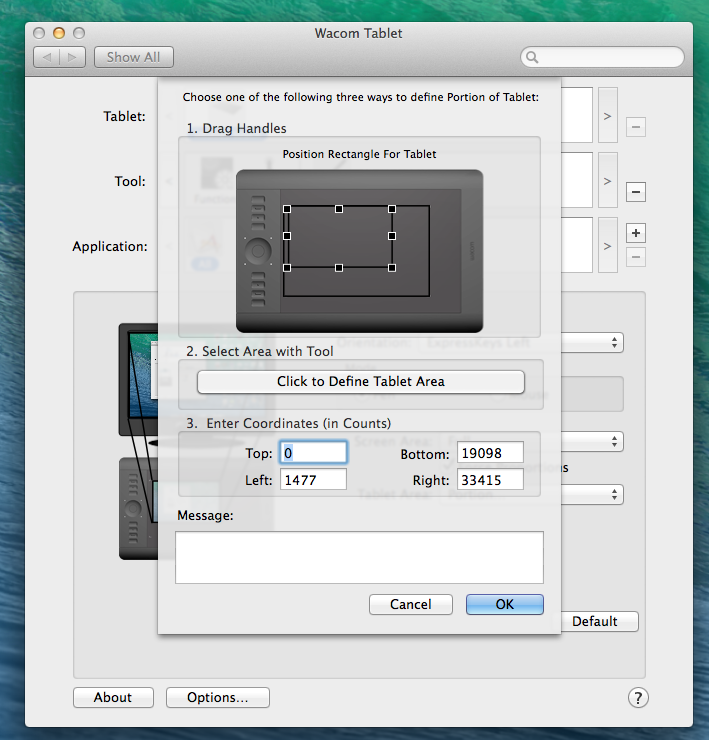Click the top-right handle of tablet rectangle
Viewport: 709px width, 740px height.
[x=392, y=209]
